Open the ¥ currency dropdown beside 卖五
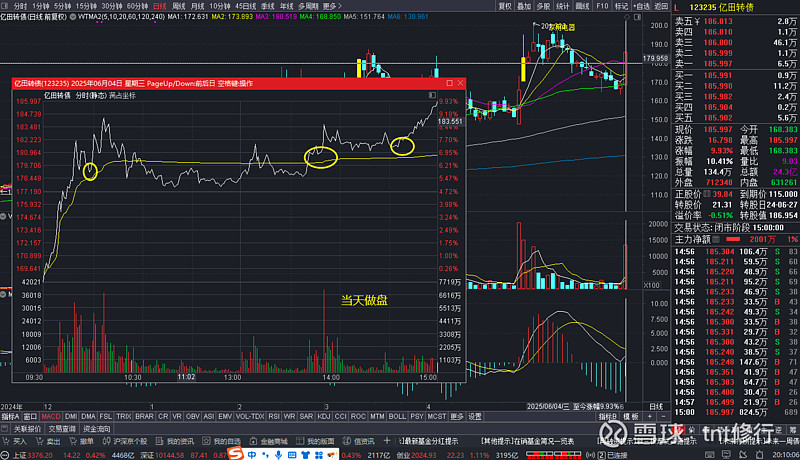800x460 pixels. coord(696,21)
